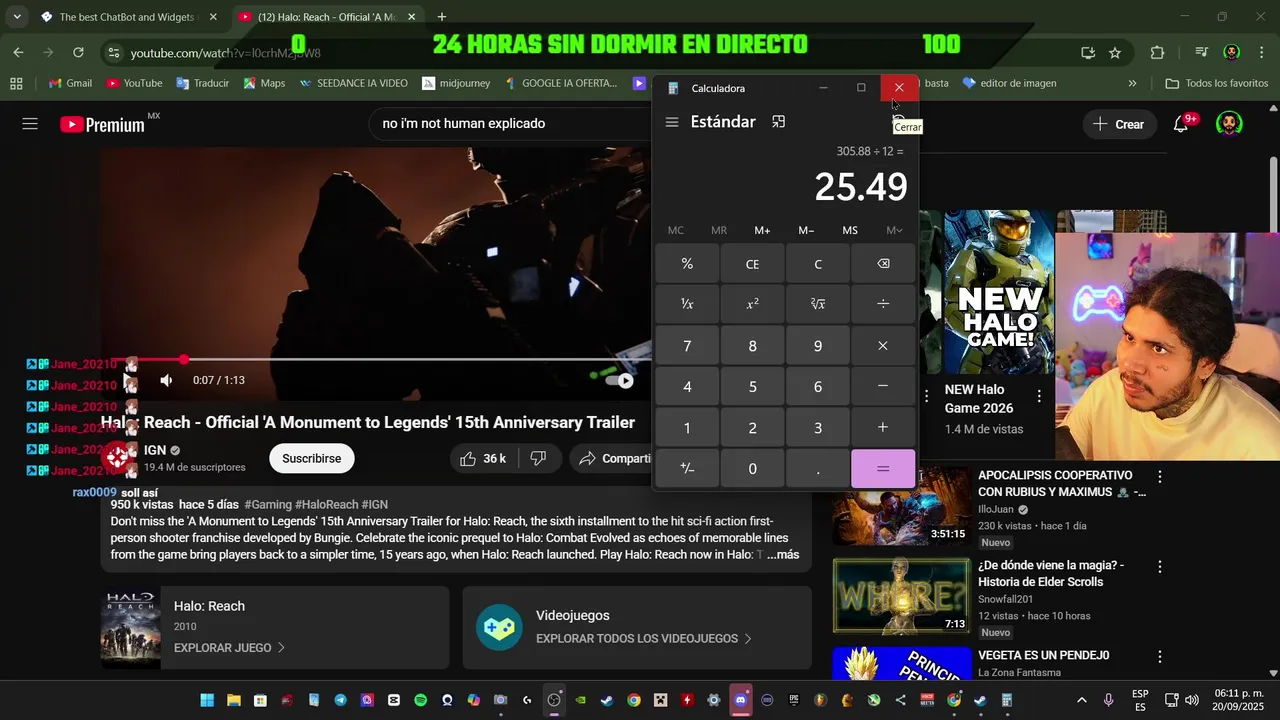Click the M+ memory add button
Image resolution: width=1280 pixels, height=720 pixels.
[762, 230]
